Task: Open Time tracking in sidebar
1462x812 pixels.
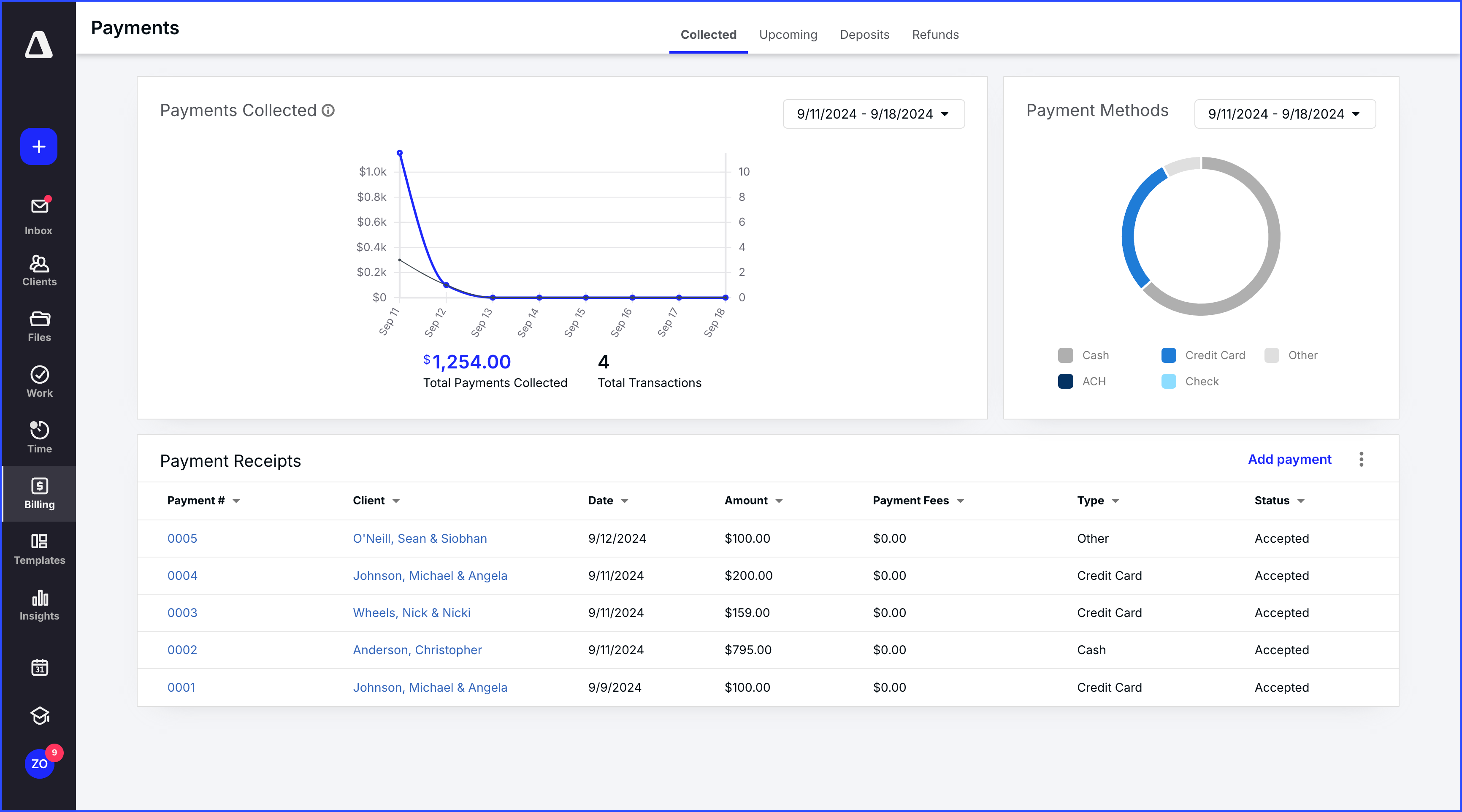Action: coord(38,437)
